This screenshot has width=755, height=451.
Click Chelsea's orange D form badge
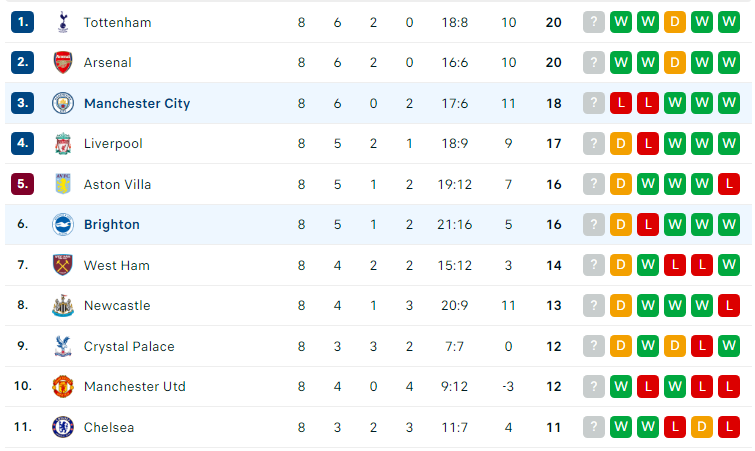pos(702,427)
